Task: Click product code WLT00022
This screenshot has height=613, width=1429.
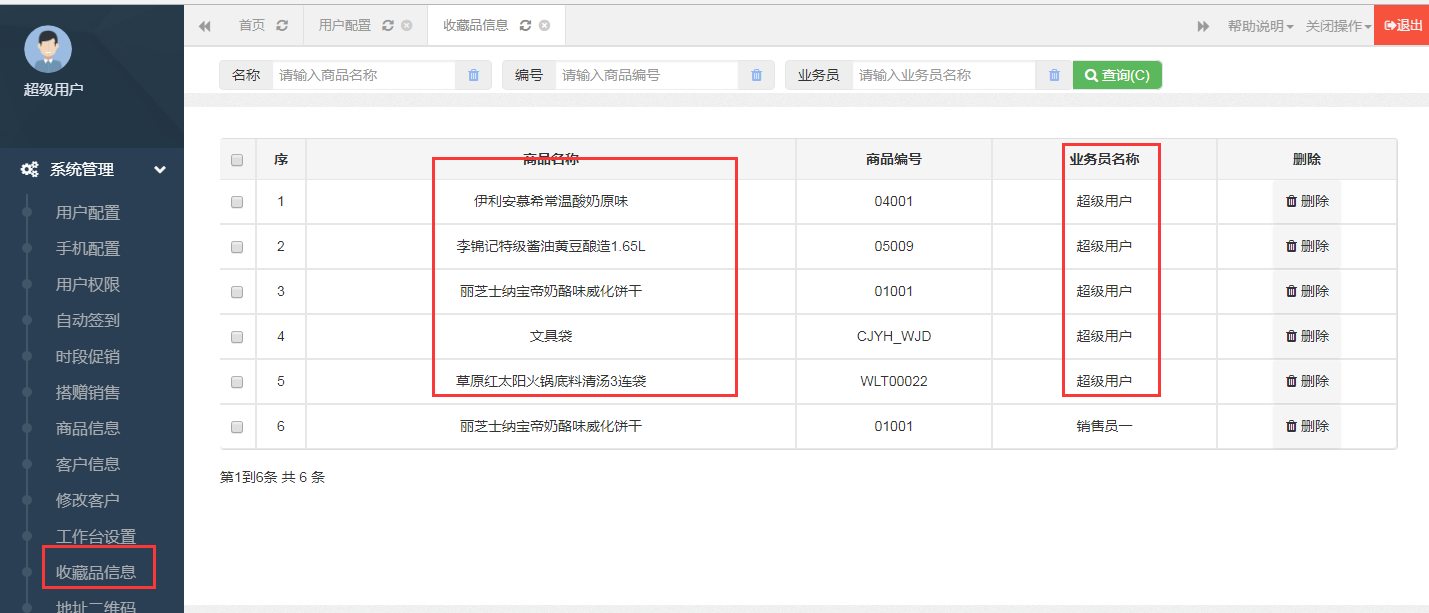Action: point(894,381)
